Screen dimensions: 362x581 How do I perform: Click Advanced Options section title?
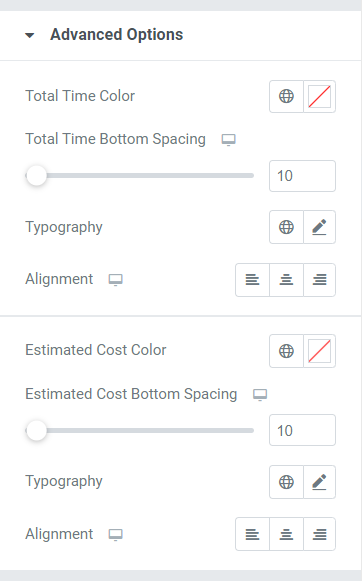(x=116, y=34)
